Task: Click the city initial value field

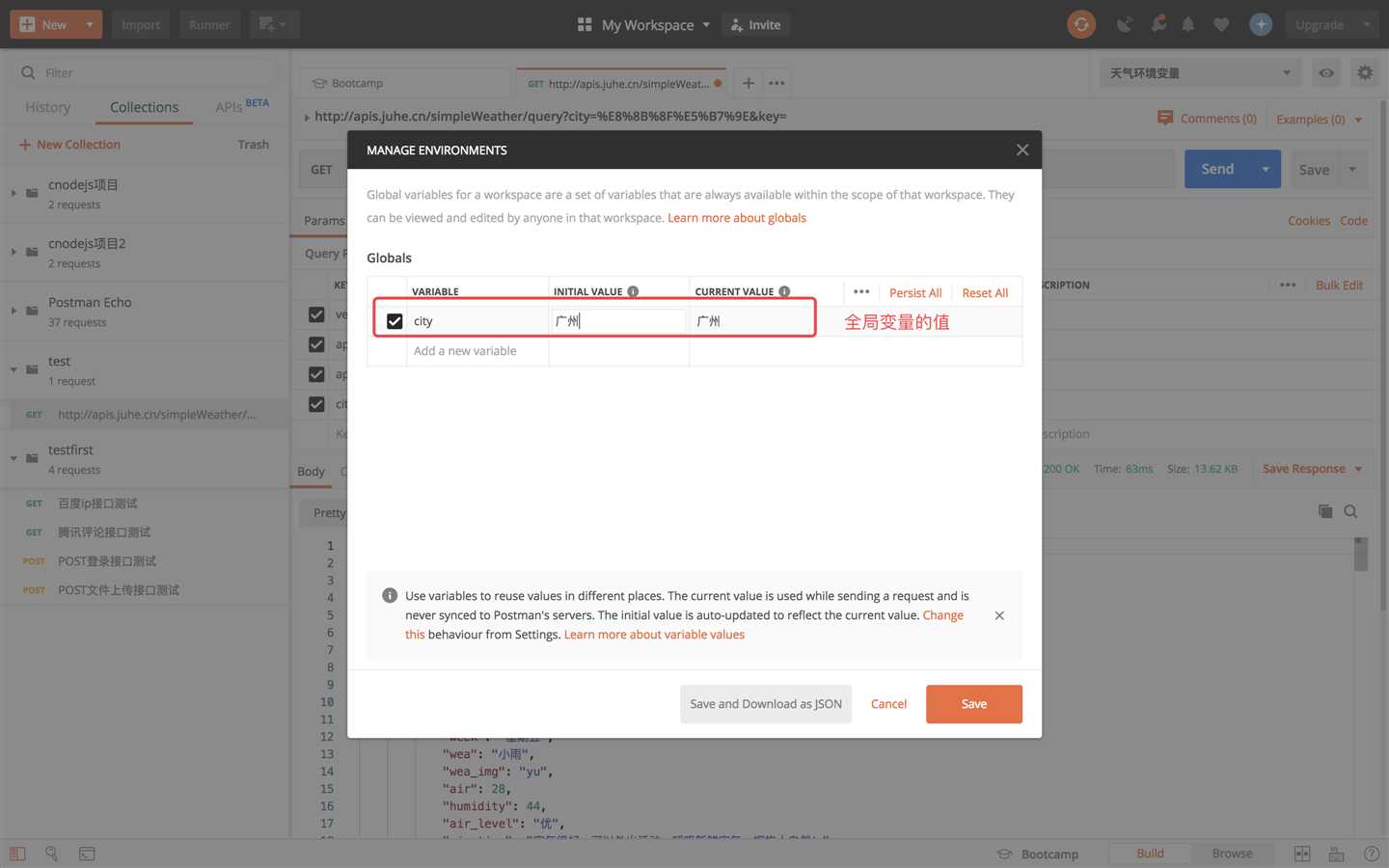Action: pyautogui.click(x=618, y=321)
